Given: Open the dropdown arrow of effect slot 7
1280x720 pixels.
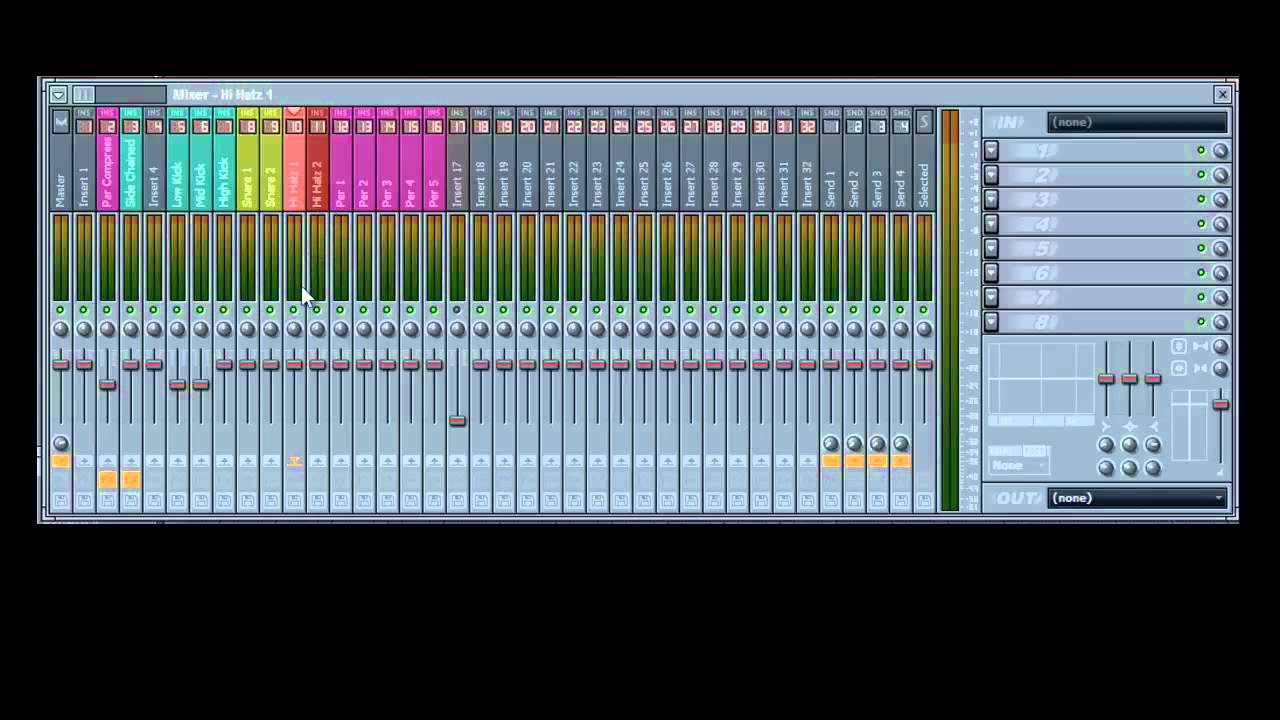Looking at the screenshot, I should coord(991,297).
